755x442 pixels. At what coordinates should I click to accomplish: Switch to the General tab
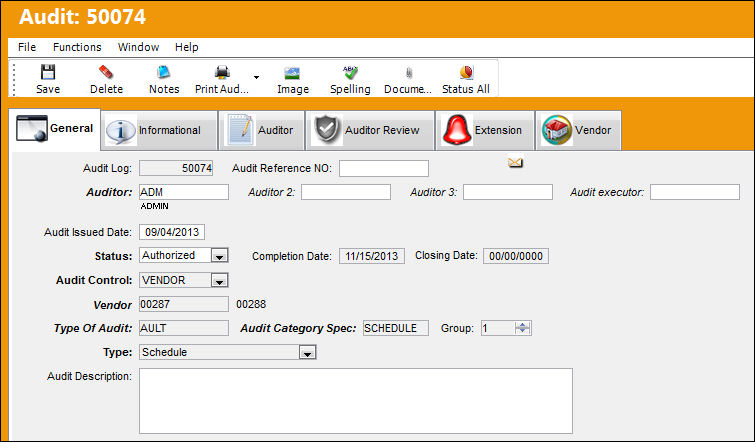tap(54, 129)
